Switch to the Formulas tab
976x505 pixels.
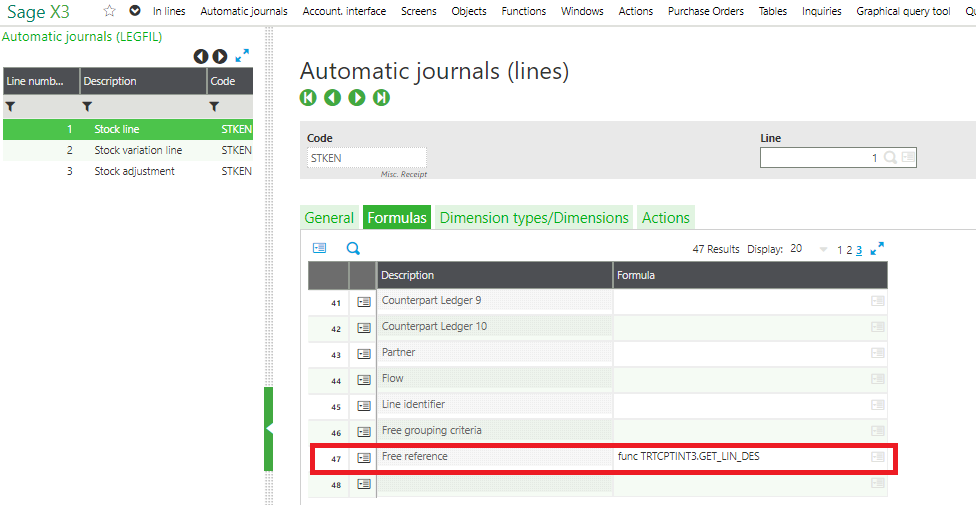coord(397,218)
